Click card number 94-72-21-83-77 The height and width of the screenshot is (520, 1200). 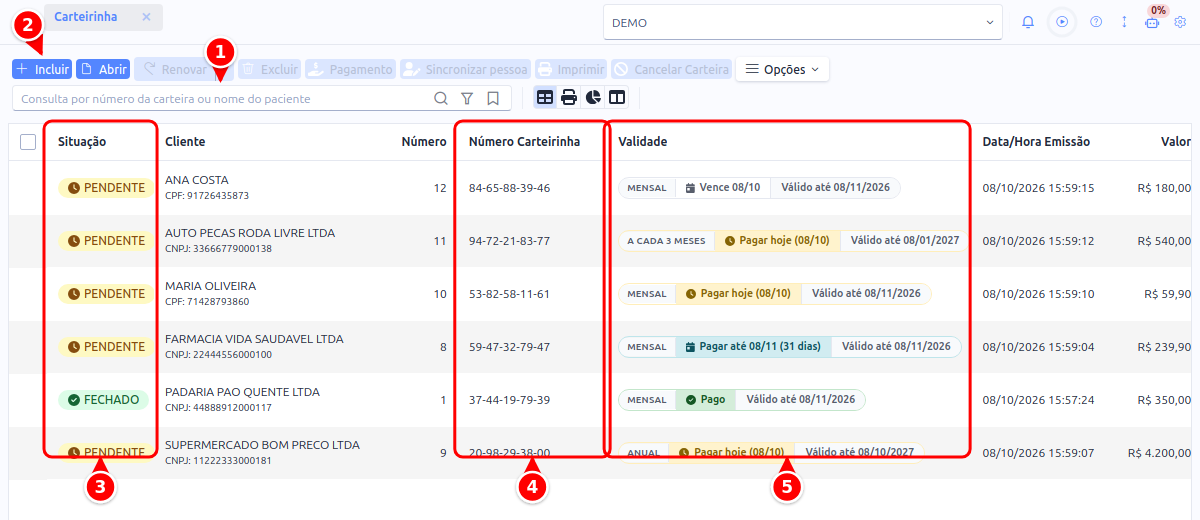[509, 241]
